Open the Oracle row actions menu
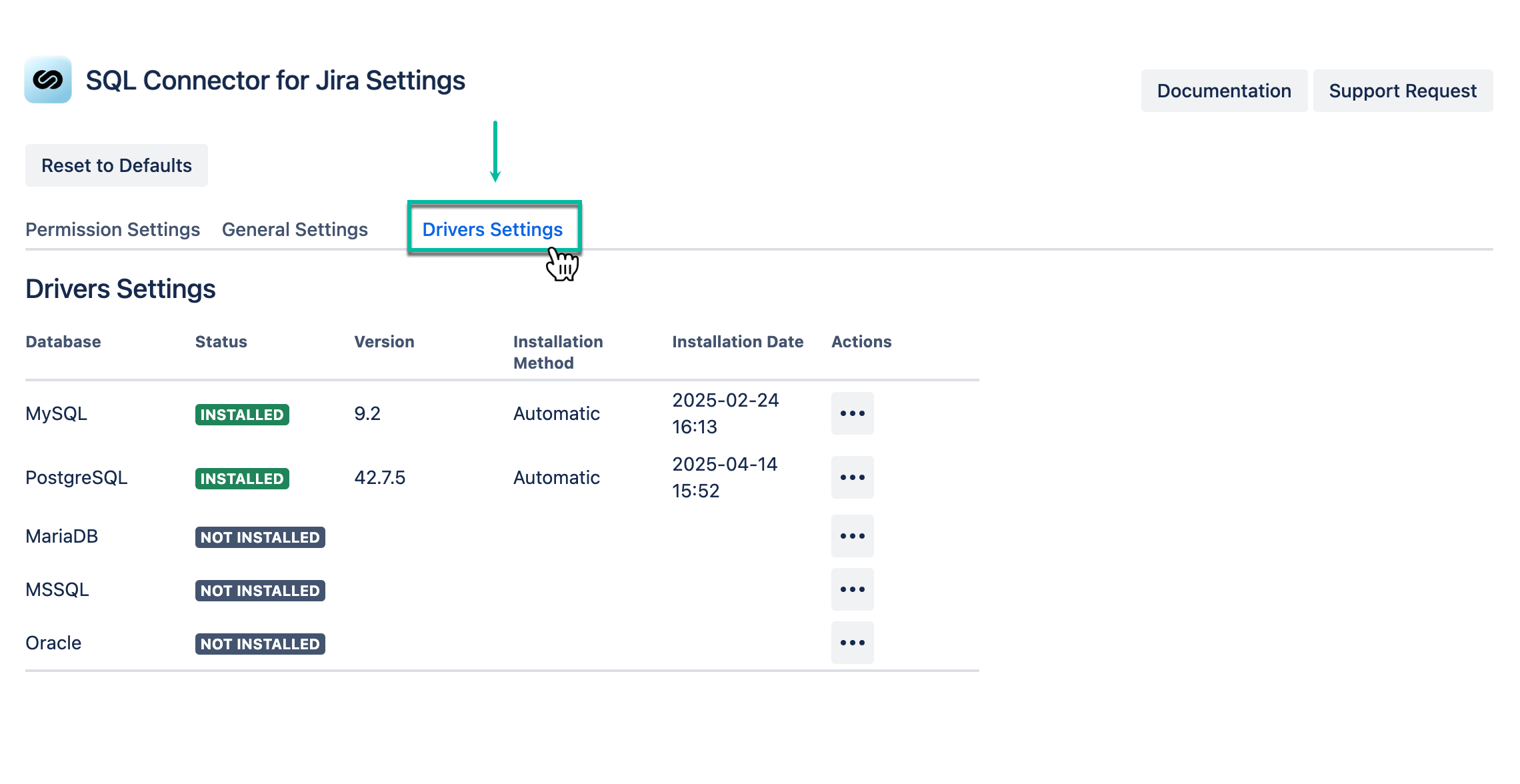 pyautogui.click(x=852, y=643)
